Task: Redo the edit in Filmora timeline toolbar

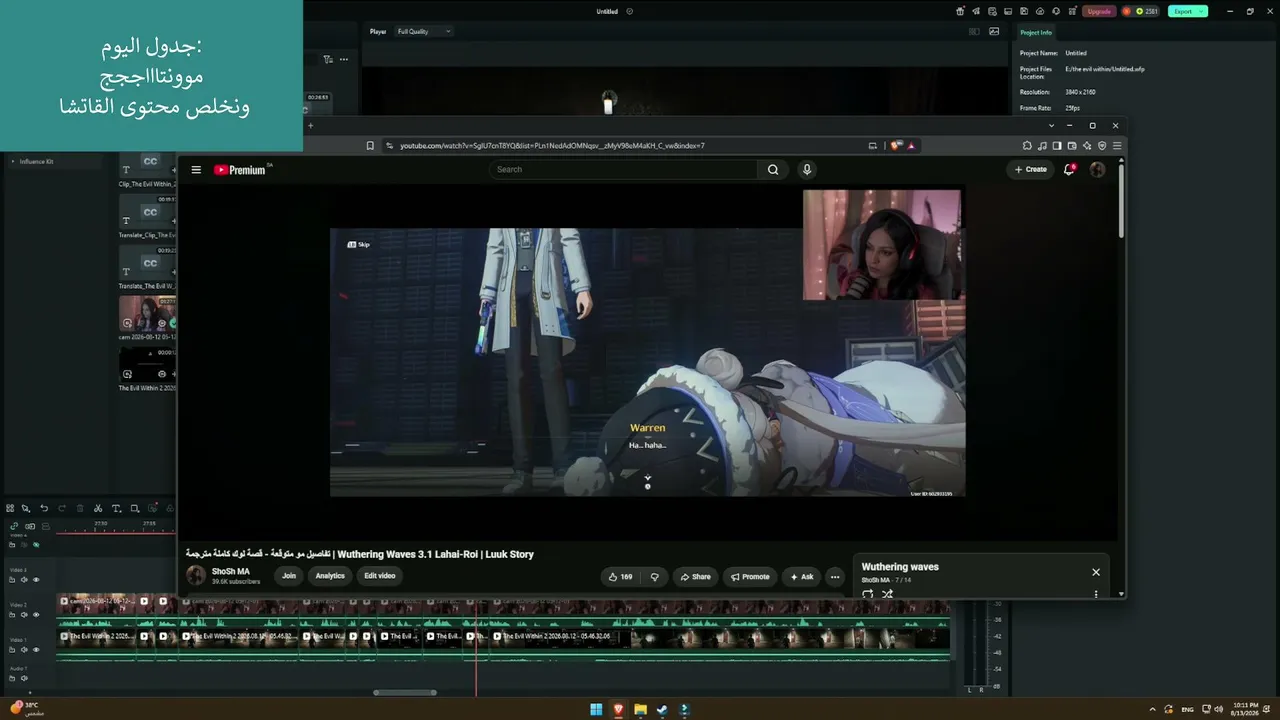Action: [62, 508]
